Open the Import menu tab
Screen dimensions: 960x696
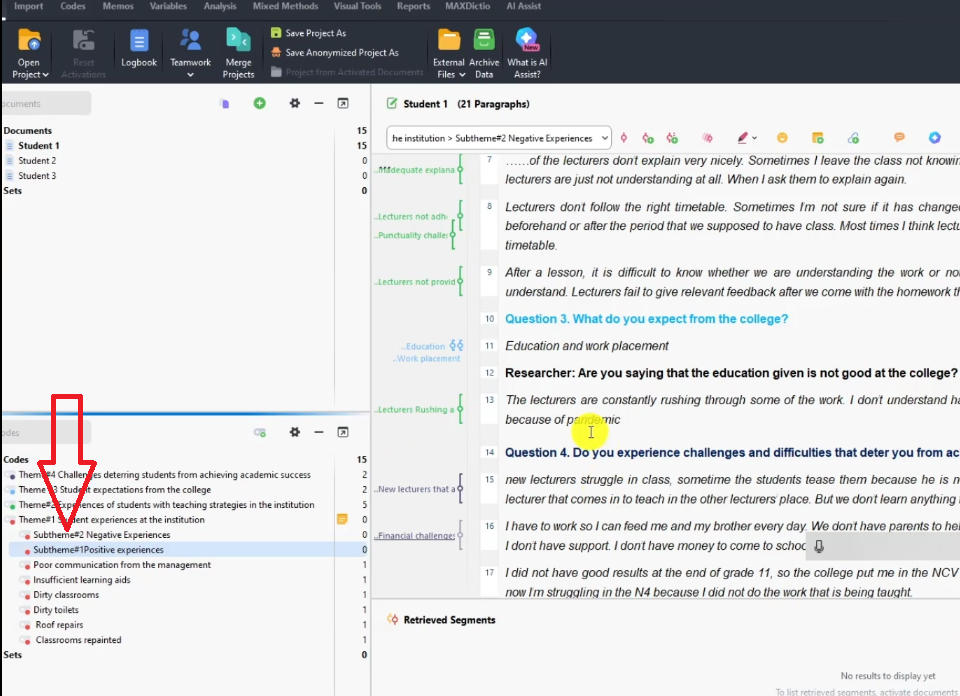pyautogui.click(x=28, y=6)
